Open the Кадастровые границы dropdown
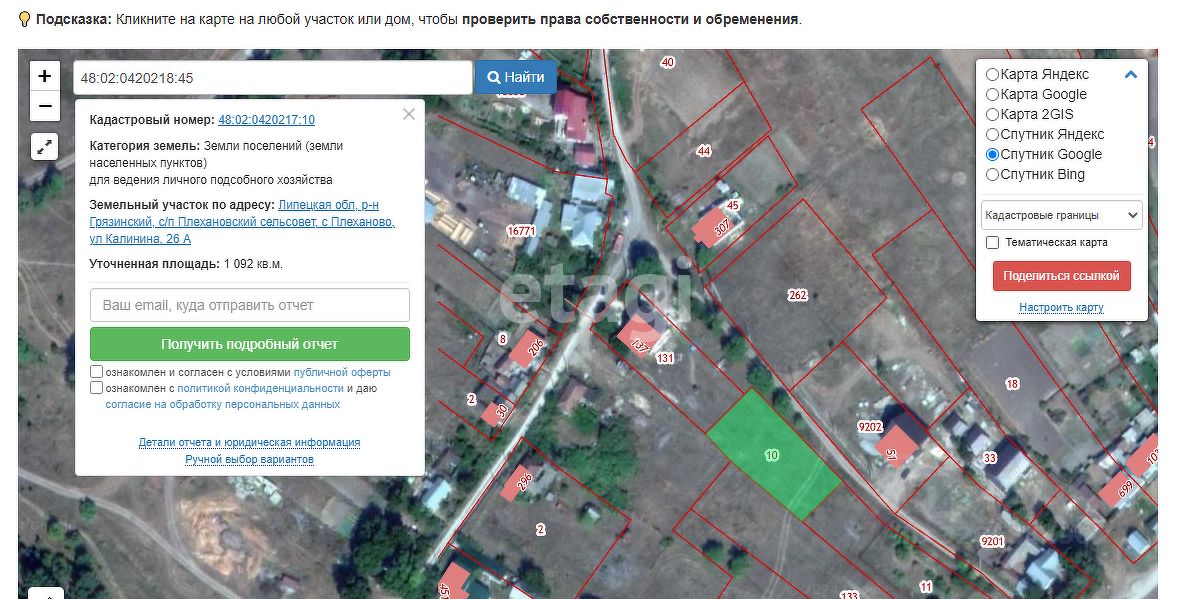Screen dimensions: 1194x599 tap(1062, 215)
